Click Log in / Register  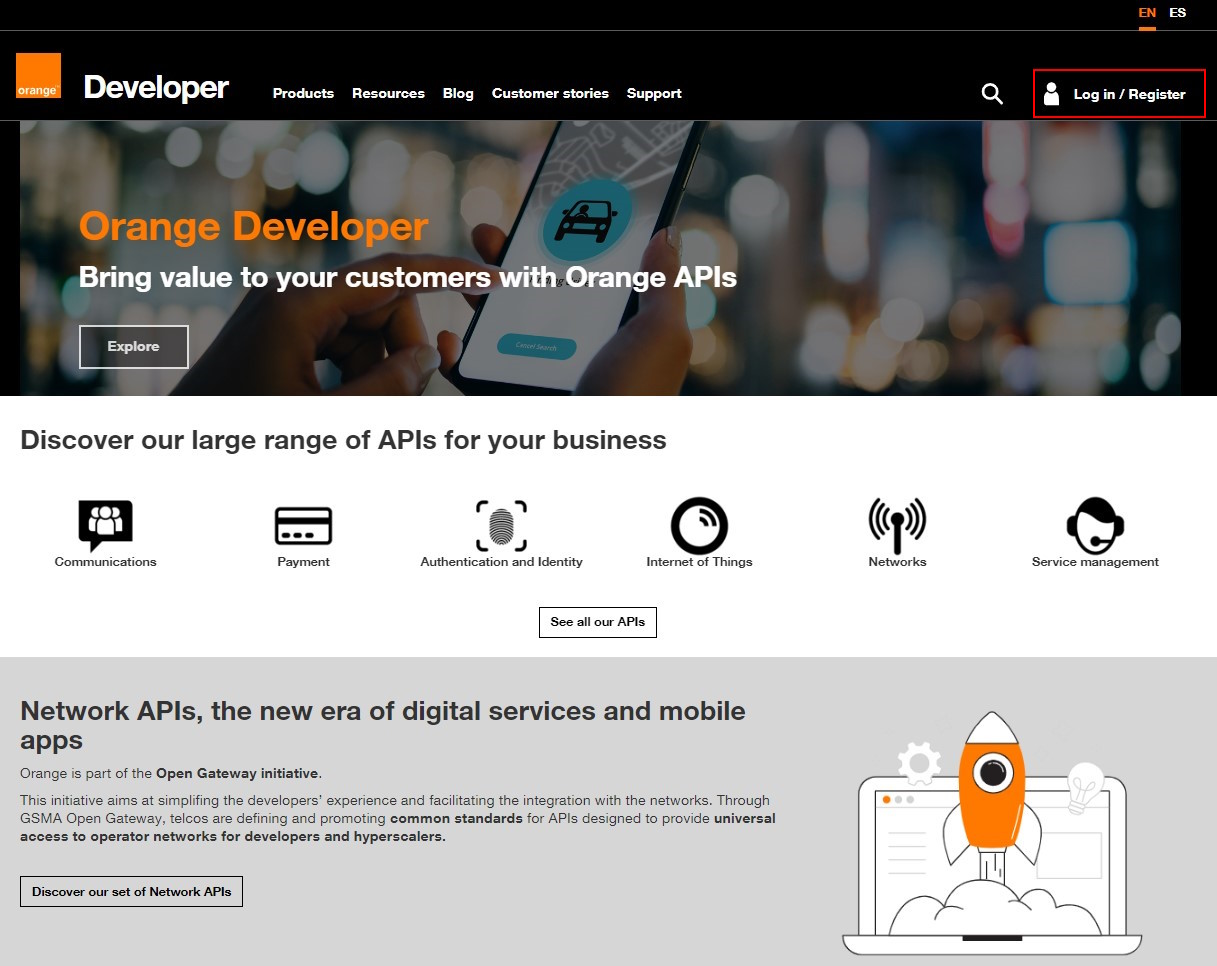[1119, 94]
